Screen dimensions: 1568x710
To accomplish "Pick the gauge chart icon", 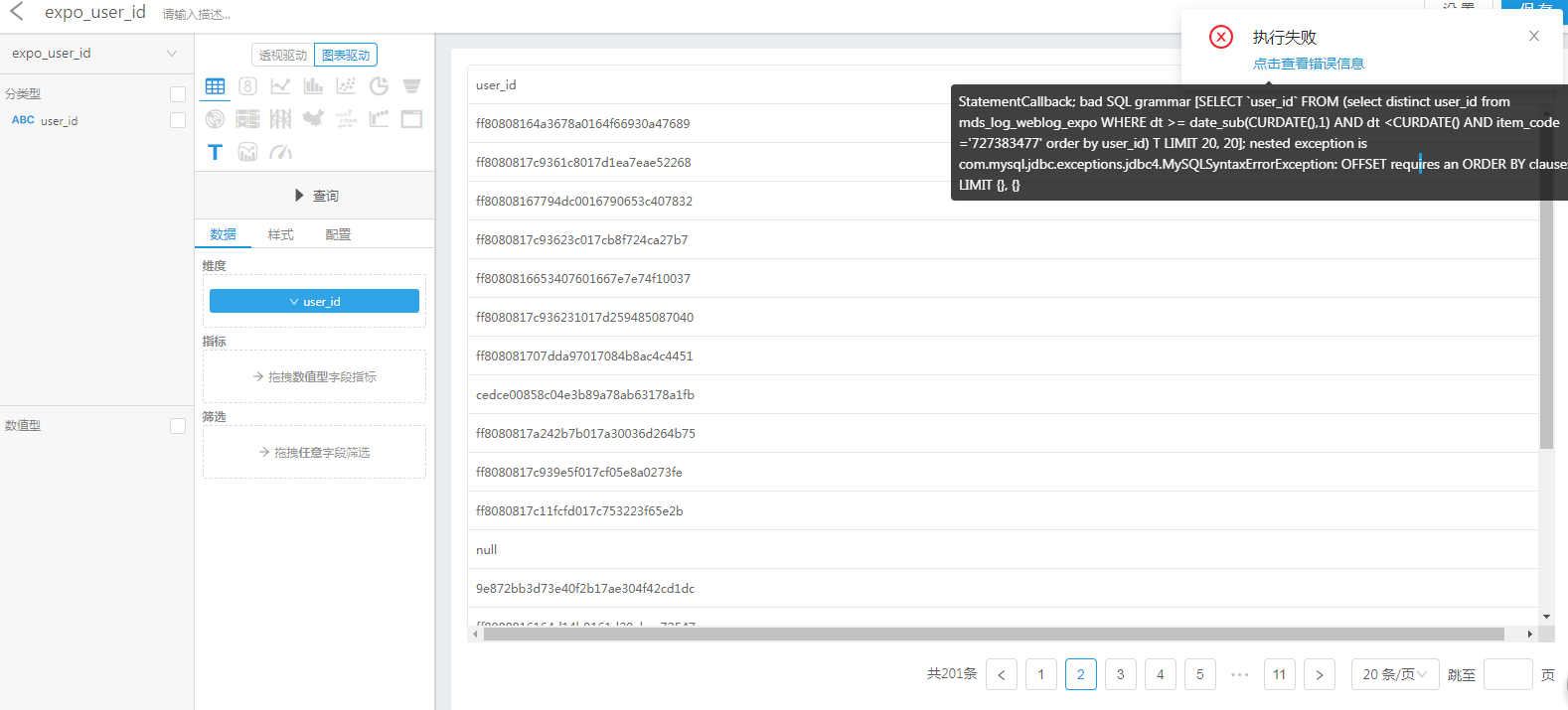I will [x=280, y=152].
